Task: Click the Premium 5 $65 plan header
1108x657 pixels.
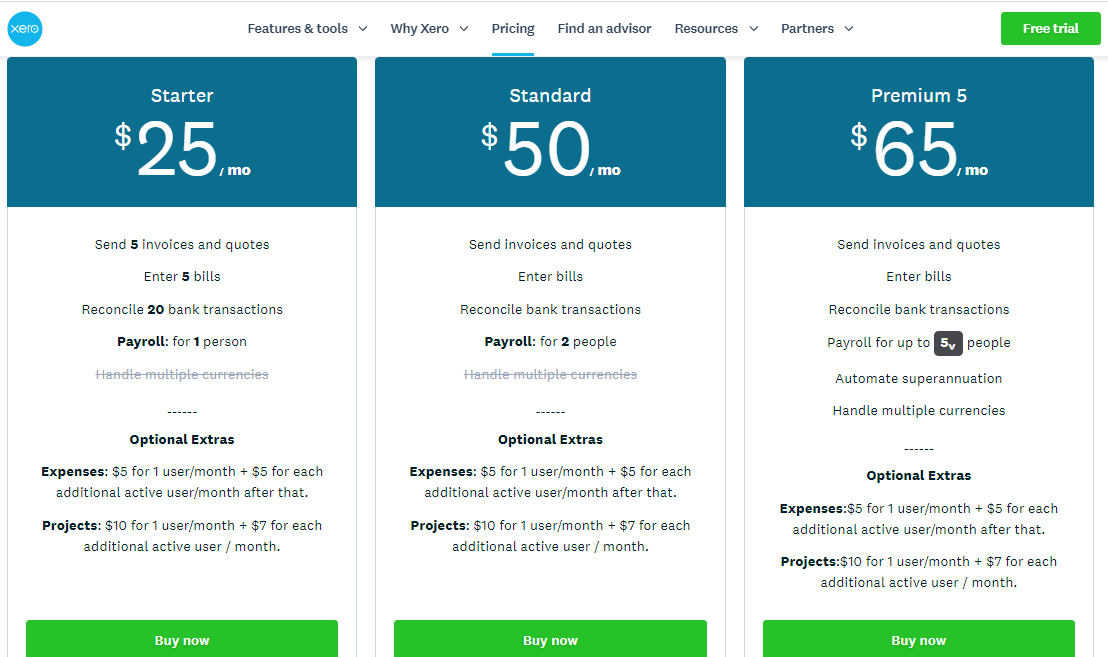Action: (919, 132)
